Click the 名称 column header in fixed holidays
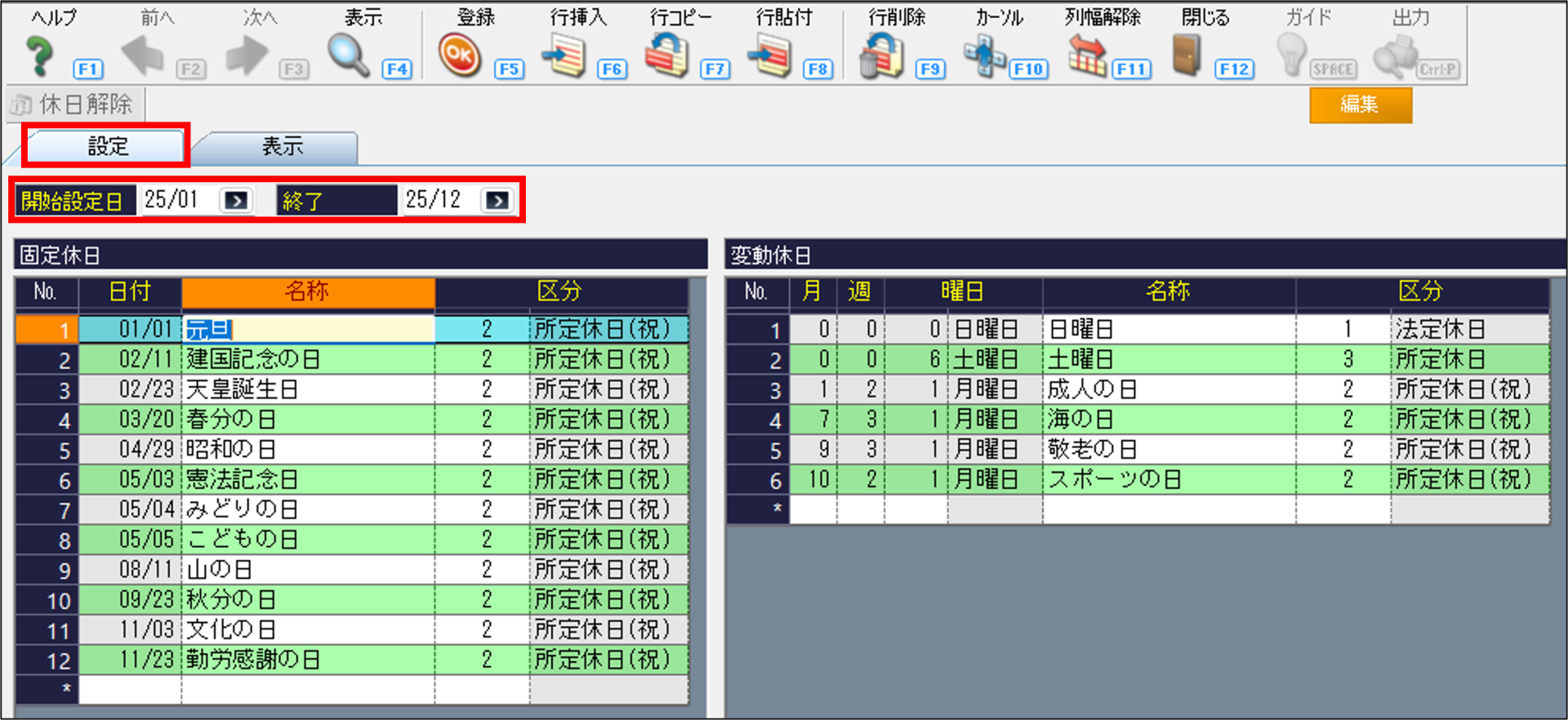 pyautogui.click(x=308, y=292)
